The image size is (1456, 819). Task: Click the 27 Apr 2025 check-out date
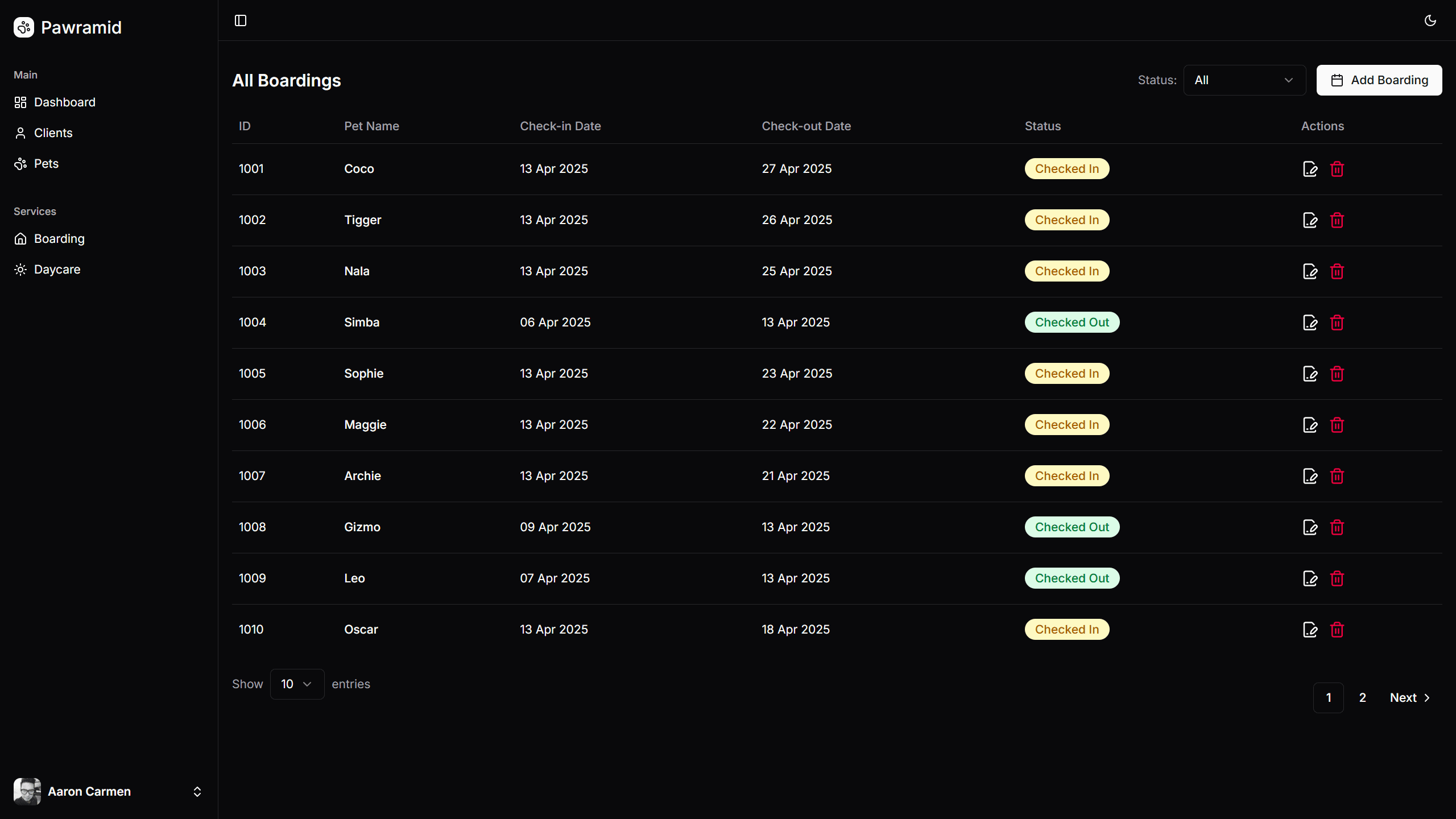797,169
